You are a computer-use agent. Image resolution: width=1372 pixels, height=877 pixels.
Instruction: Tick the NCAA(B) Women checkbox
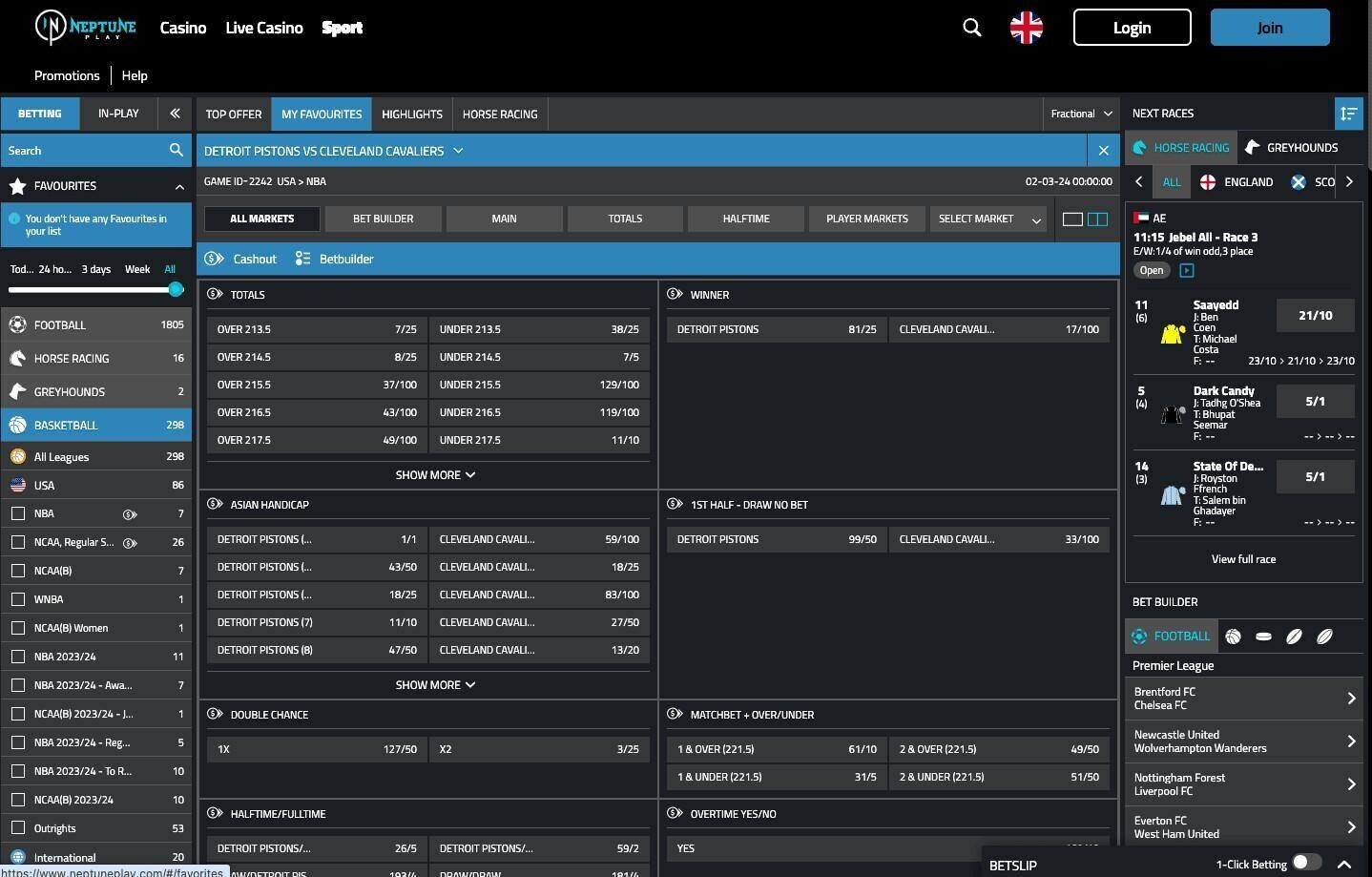tap(17, 628)
